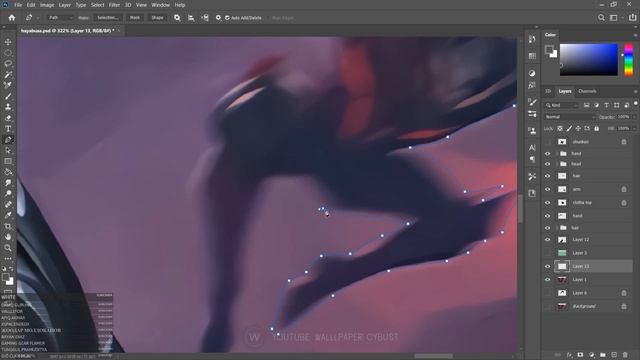This screenshot has height=360, width=640.
Task: Open the Search icon at top right
Action: point(601,18)
